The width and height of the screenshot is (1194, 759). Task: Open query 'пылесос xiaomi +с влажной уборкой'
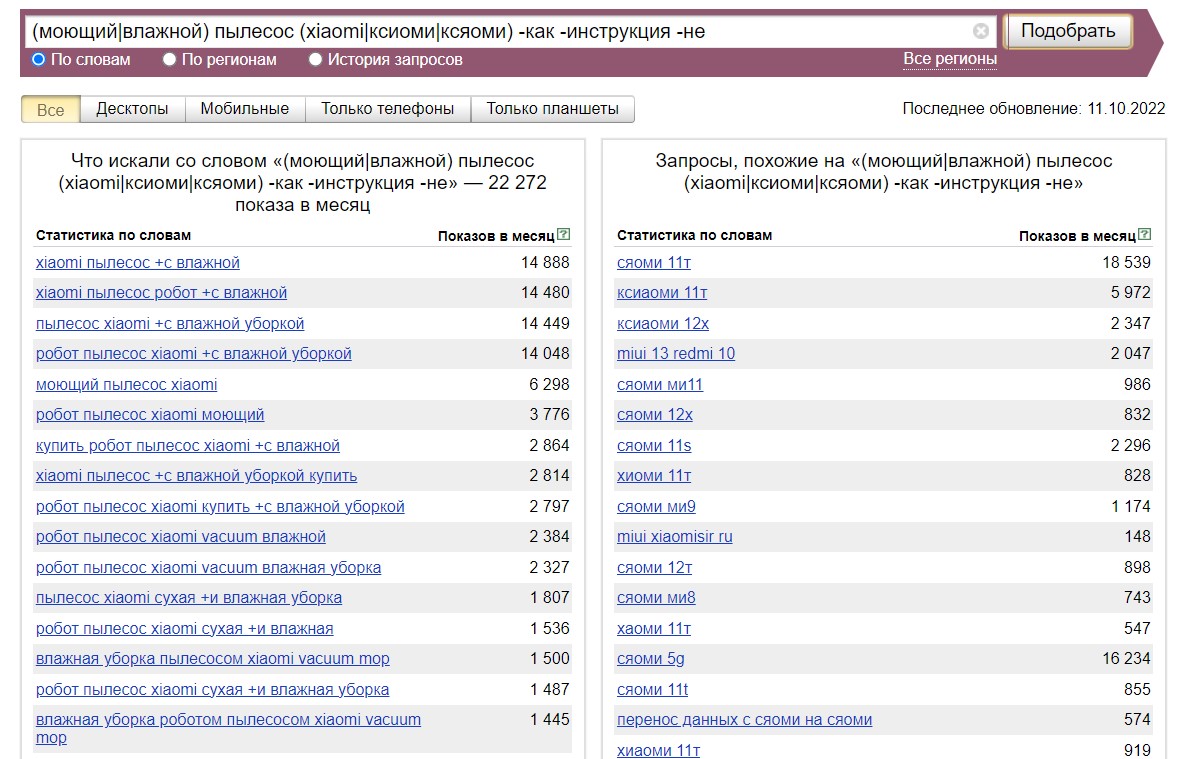(170, 324)
